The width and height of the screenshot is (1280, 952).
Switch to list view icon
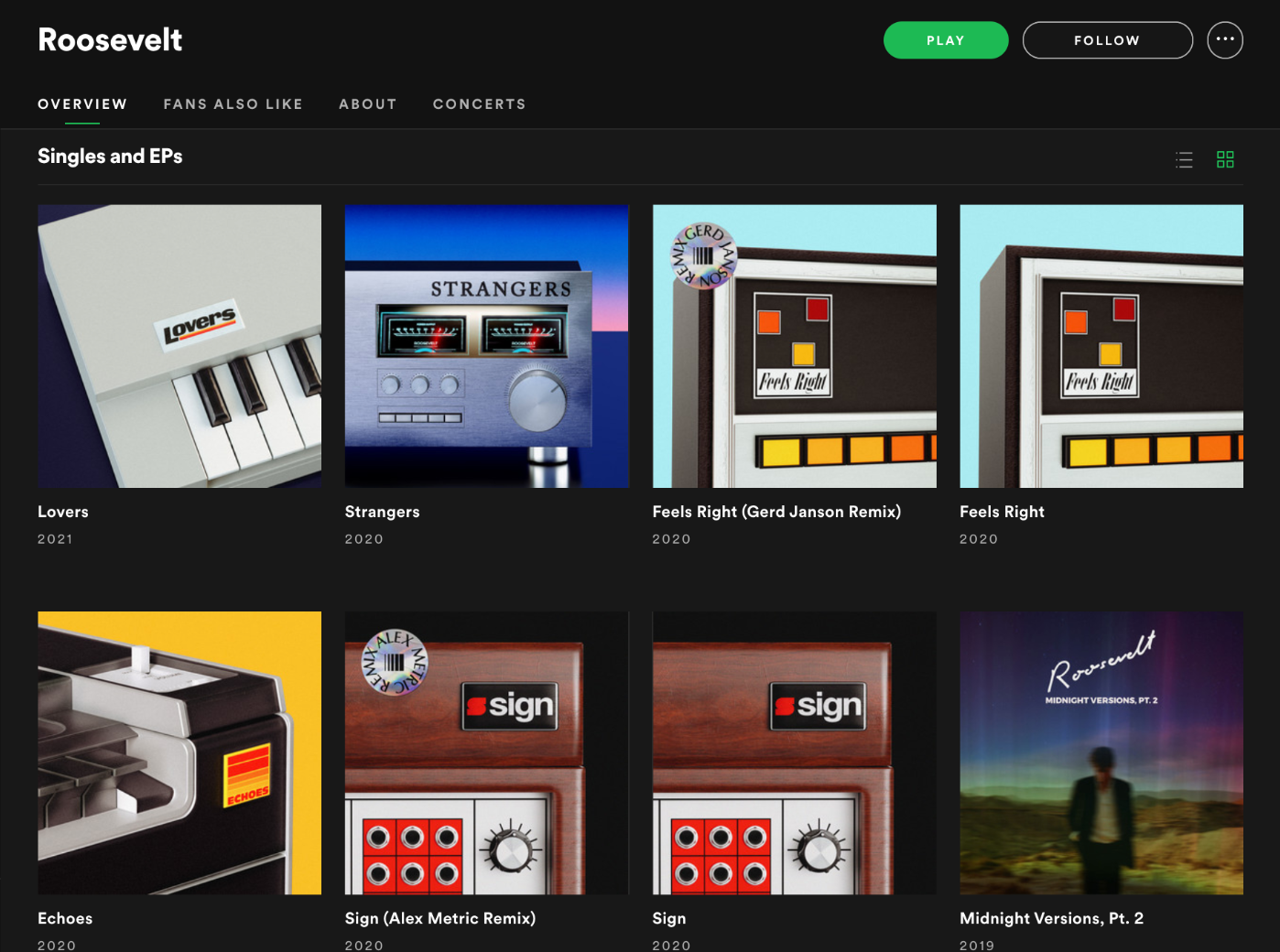tap(1184, 160)
